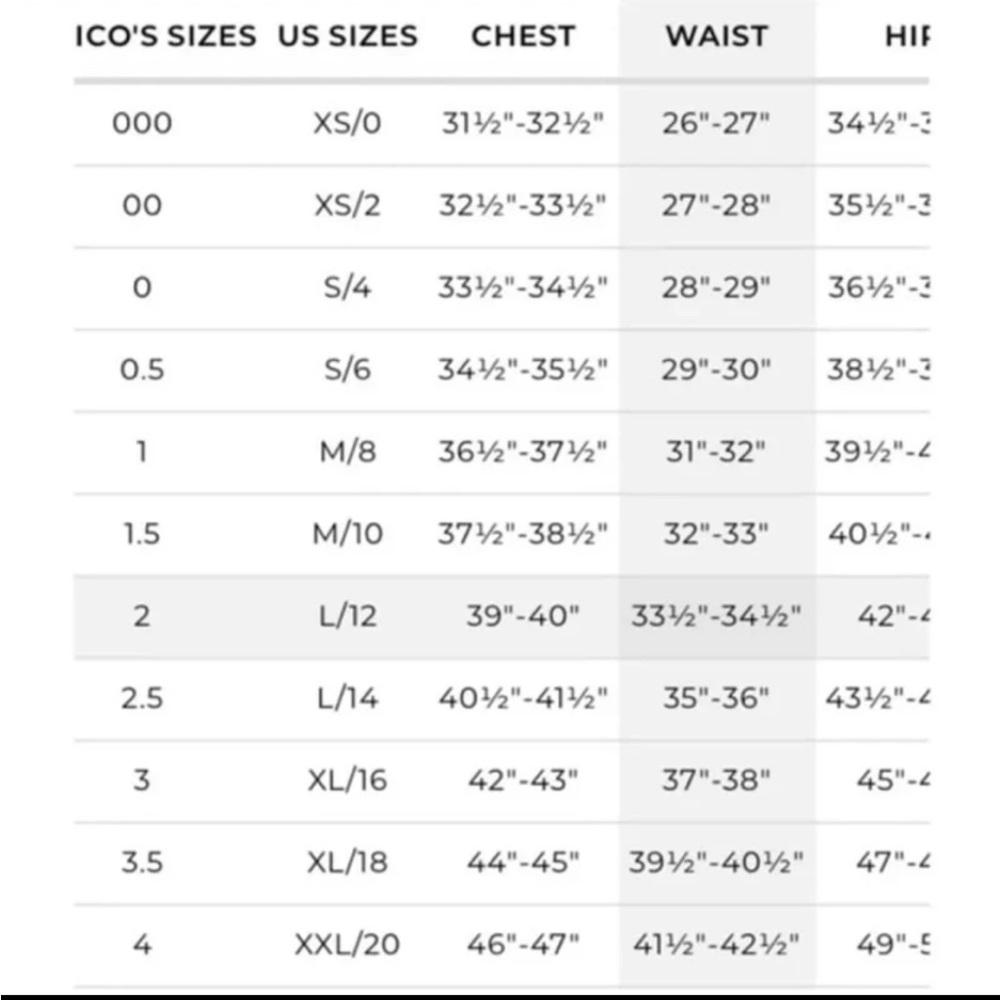Select the 46"-47" chest measurement

[522, 944]
